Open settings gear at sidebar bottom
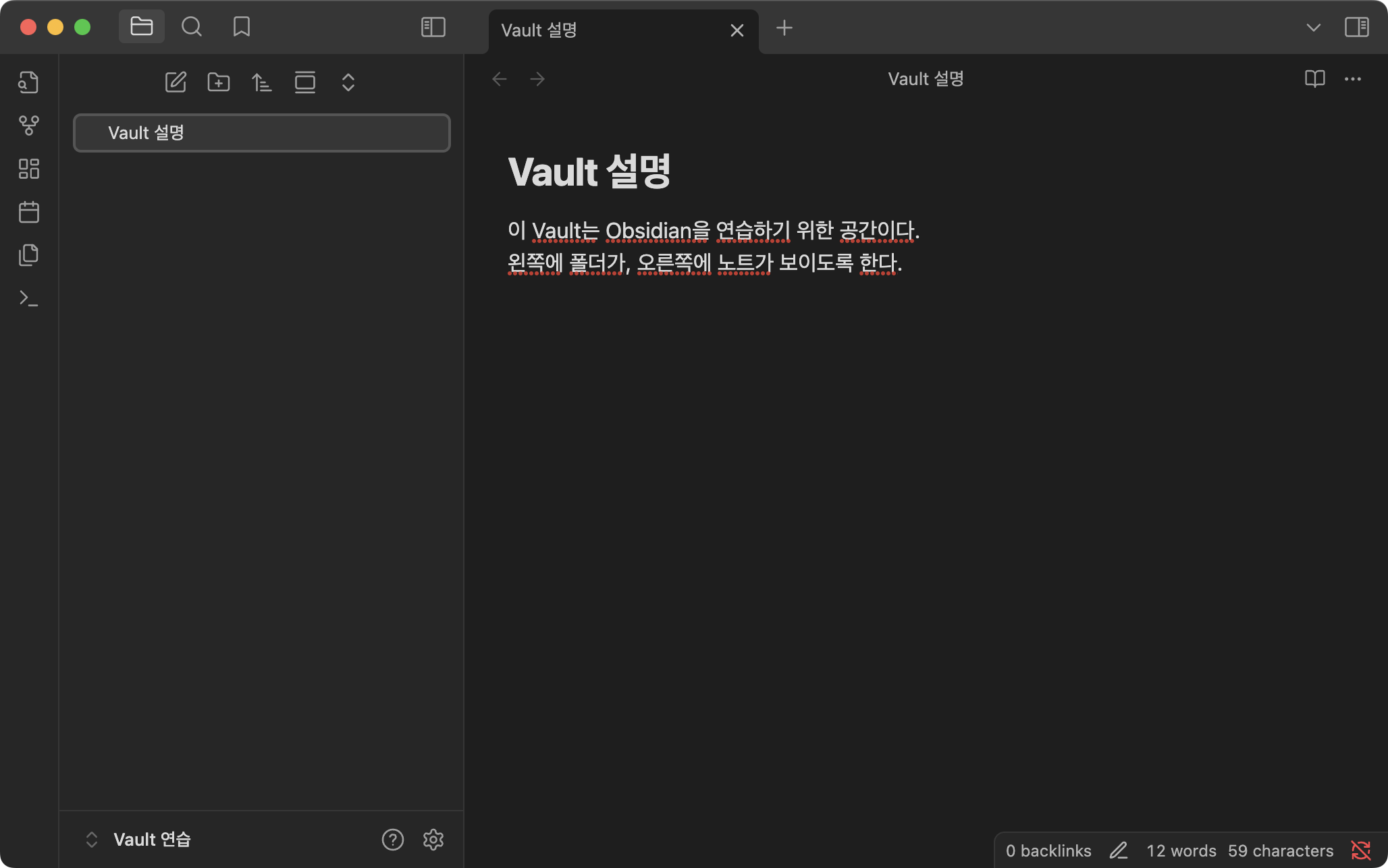Viewport: 1388px width, 868px height. tap(433, 839)
